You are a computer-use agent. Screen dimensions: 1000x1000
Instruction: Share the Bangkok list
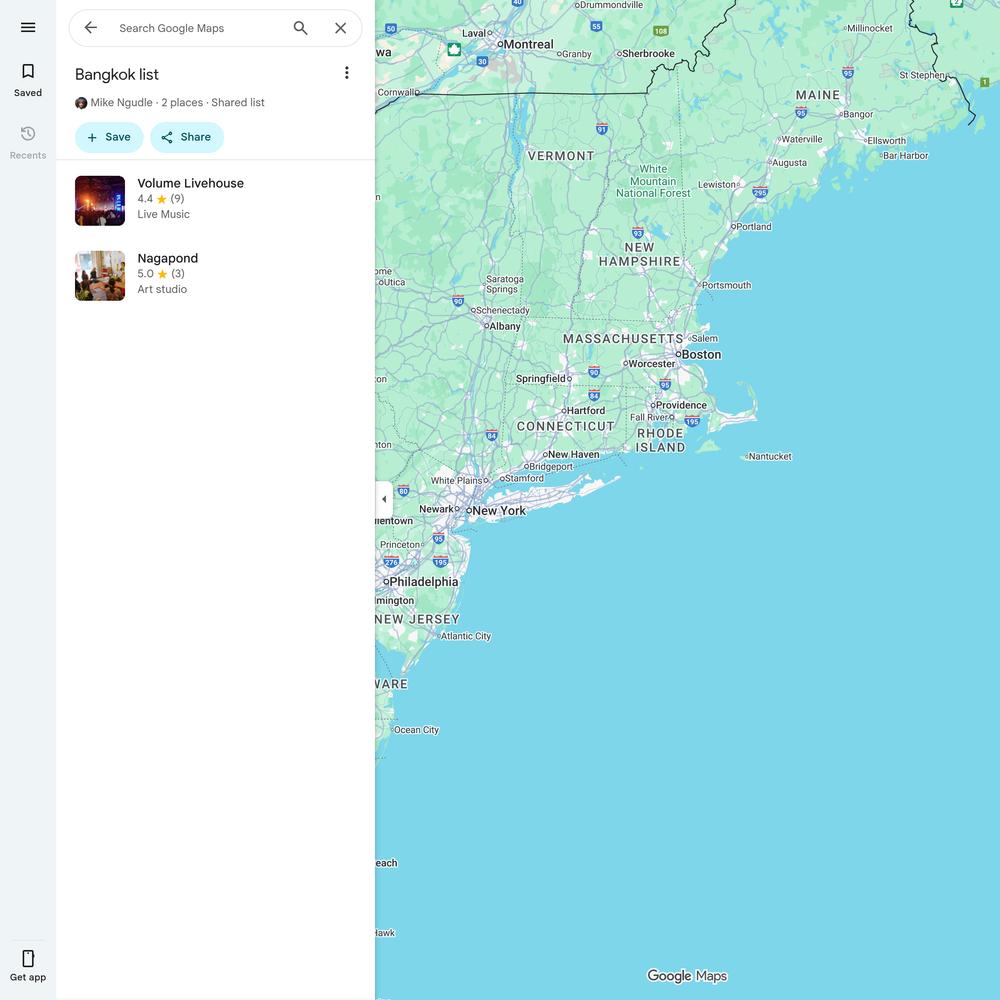(187, 137)
